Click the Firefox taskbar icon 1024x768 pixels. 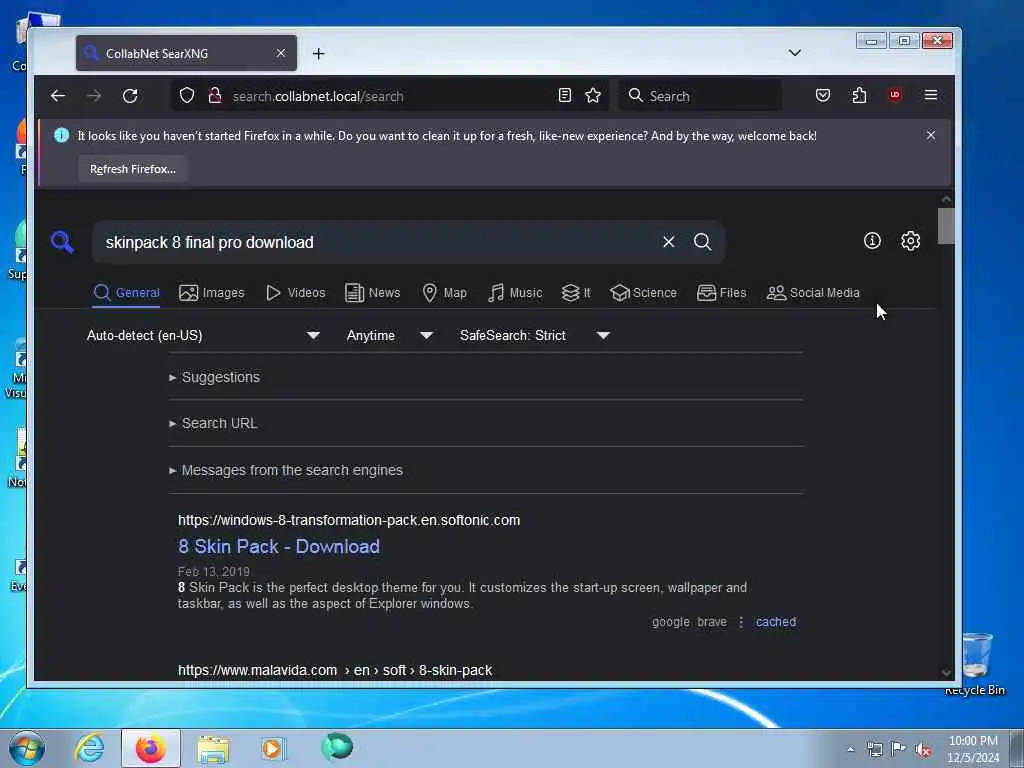[151, 748]
